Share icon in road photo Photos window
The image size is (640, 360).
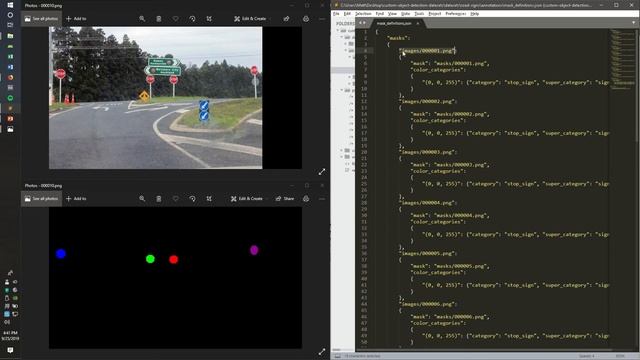pos(287,19)
